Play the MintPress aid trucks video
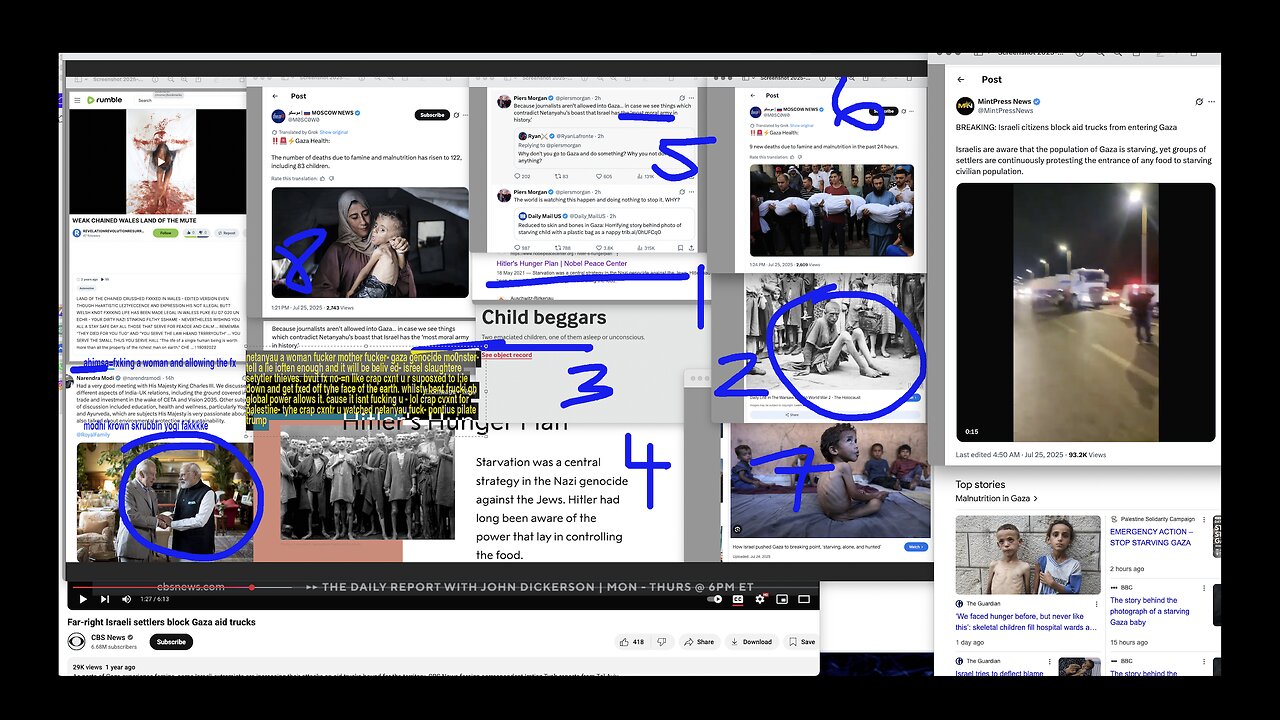1280x720 pixels. pos(1086,312)
